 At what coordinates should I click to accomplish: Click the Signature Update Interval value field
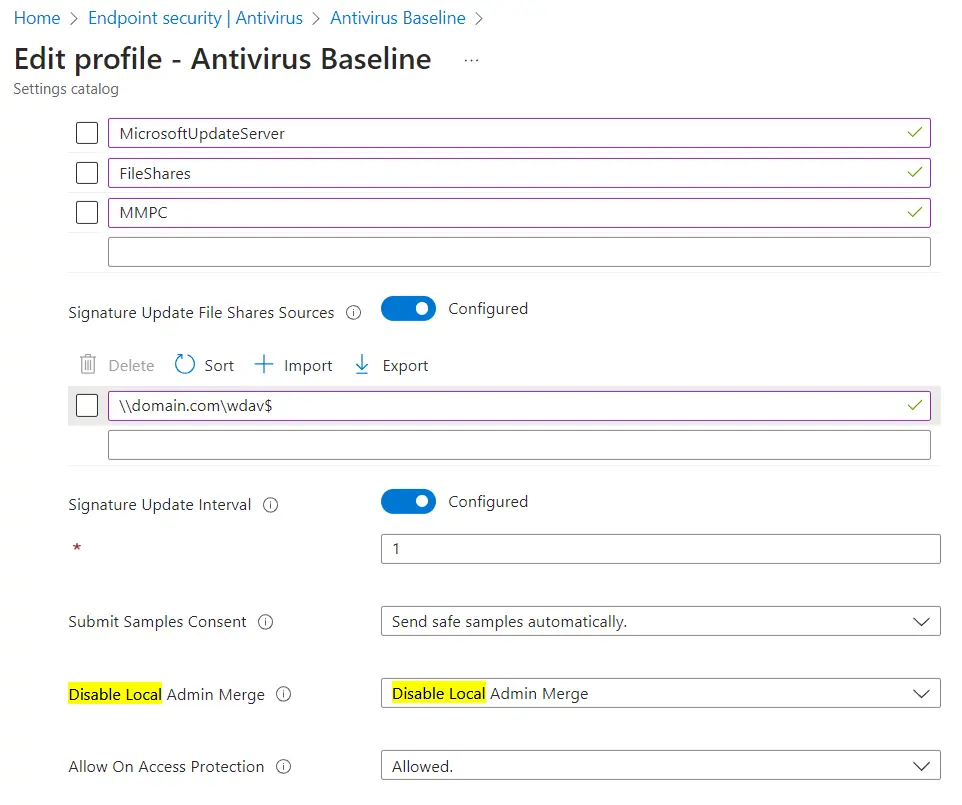pos(660,549)
